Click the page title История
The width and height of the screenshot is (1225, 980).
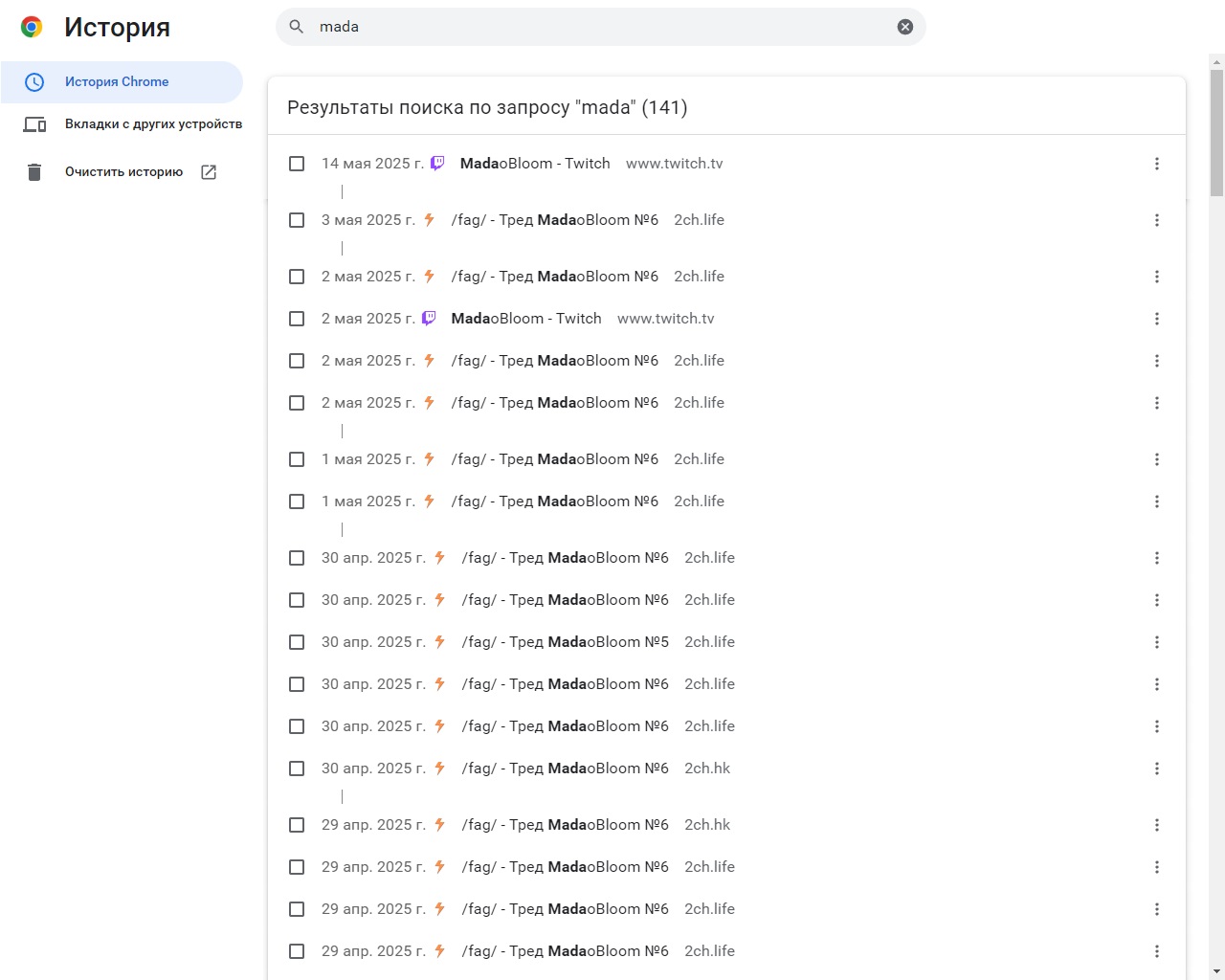coord(117,28)
